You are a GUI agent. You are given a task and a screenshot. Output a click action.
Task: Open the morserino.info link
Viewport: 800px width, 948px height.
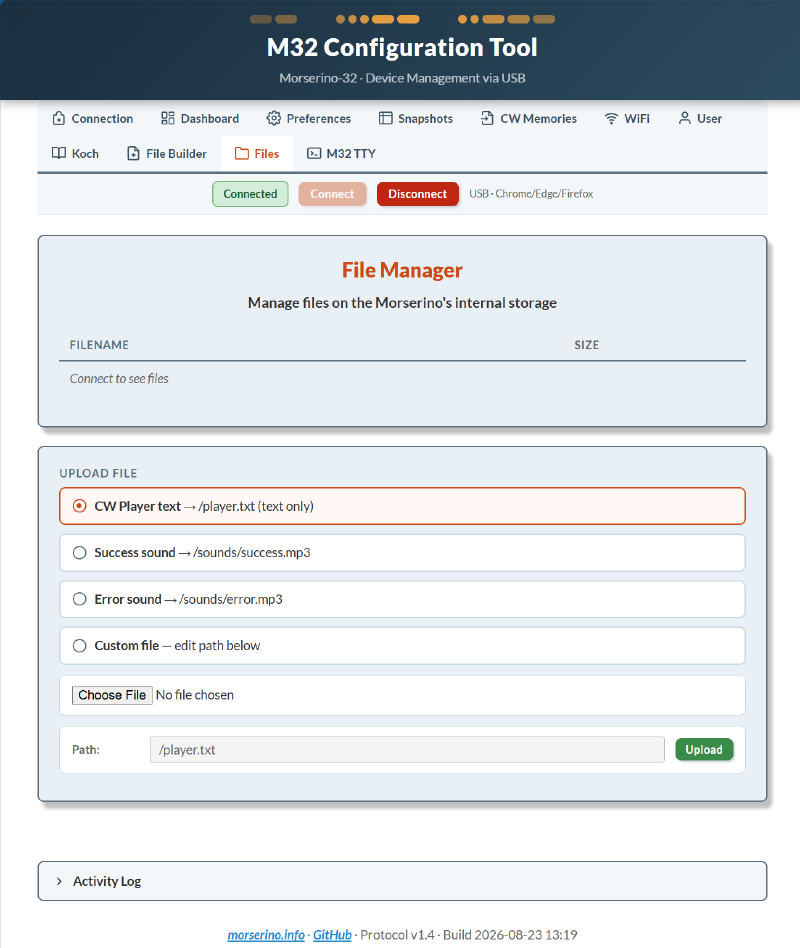pos(266,935)
